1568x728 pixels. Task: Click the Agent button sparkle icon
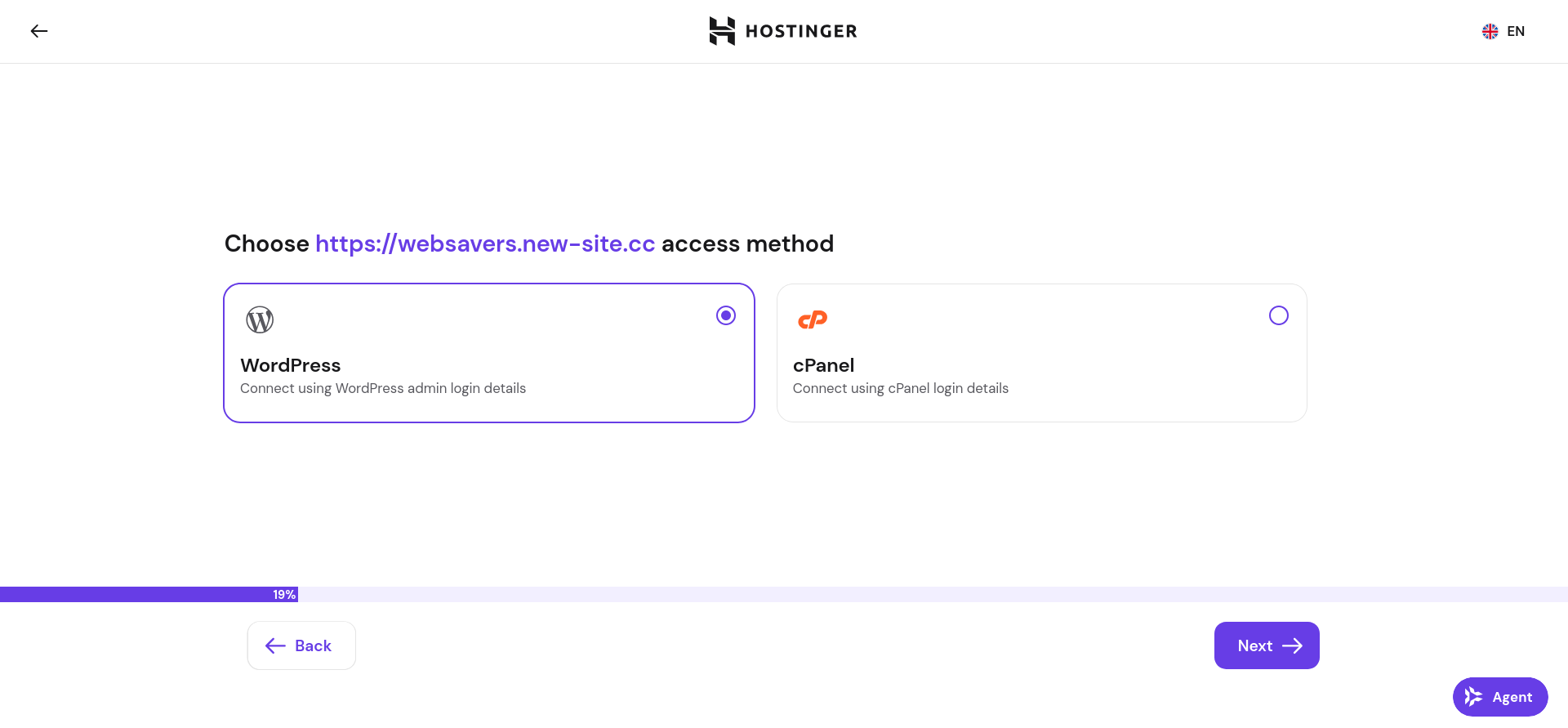tap(1473, 697)
